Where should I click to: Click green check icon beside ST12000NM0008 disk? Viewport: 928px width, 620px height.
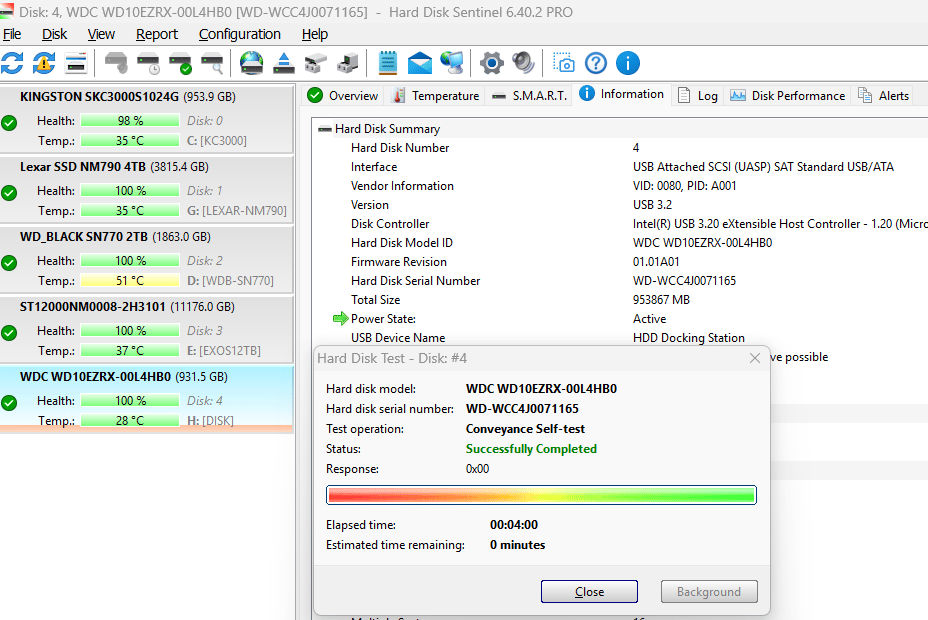coord(9,332)
